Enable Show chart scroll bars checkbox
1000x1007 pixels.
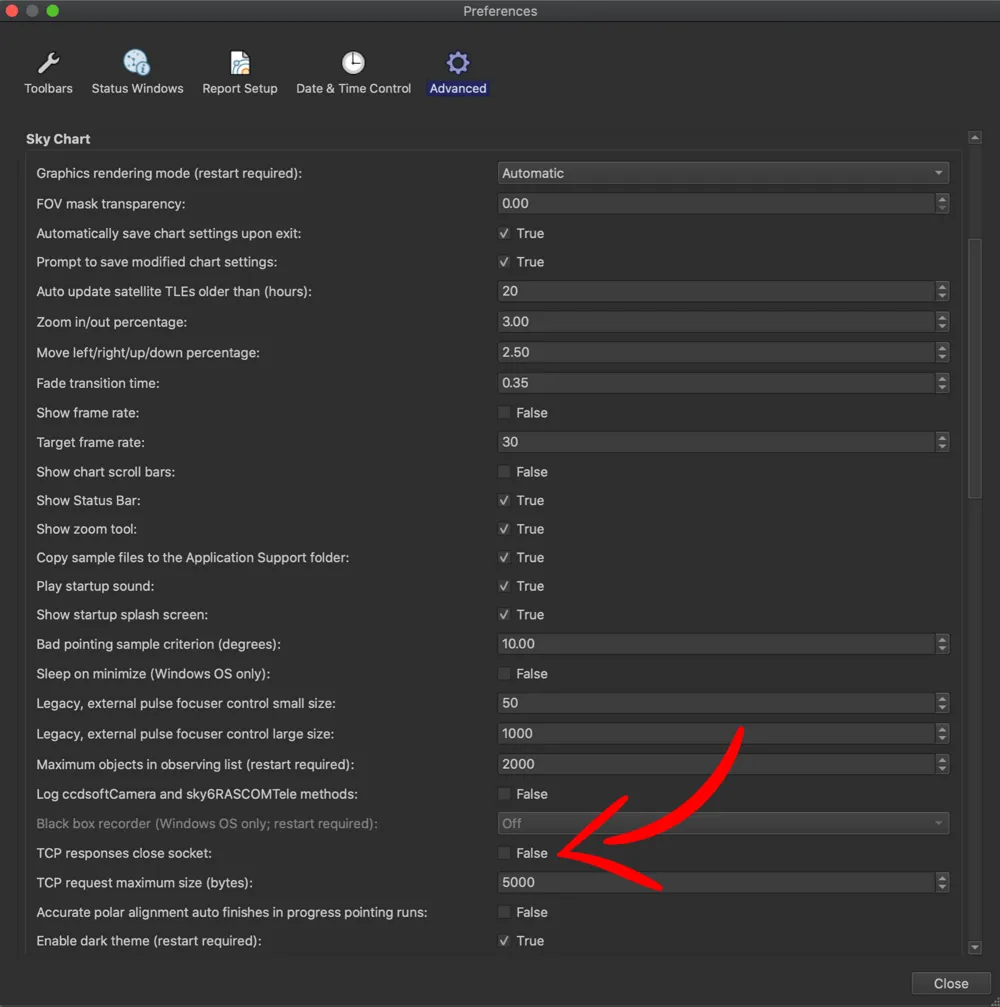point(504,472)
